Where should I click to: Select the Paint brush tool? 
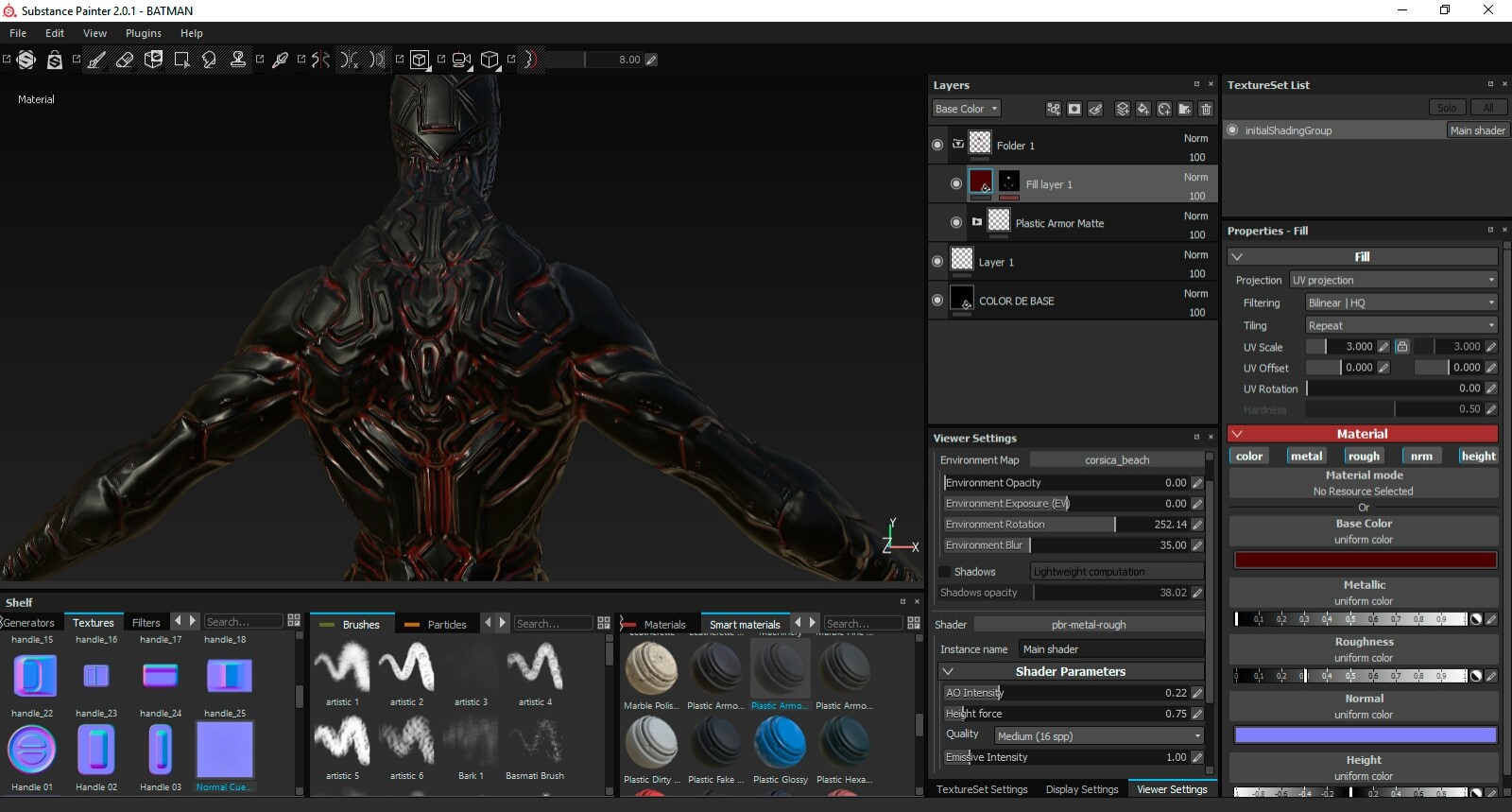(96, 60)
